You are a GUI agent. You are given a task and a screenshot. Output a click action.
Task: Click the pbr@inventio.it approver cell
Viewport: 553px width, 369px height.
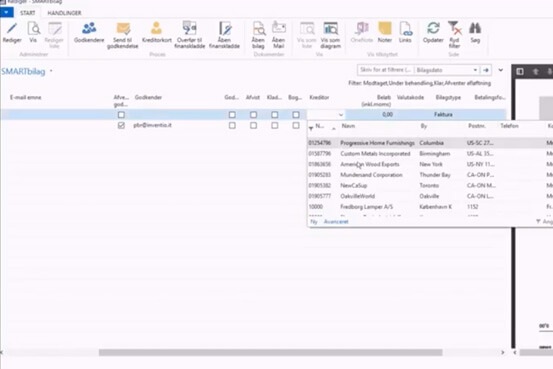(x=152, y=125)
